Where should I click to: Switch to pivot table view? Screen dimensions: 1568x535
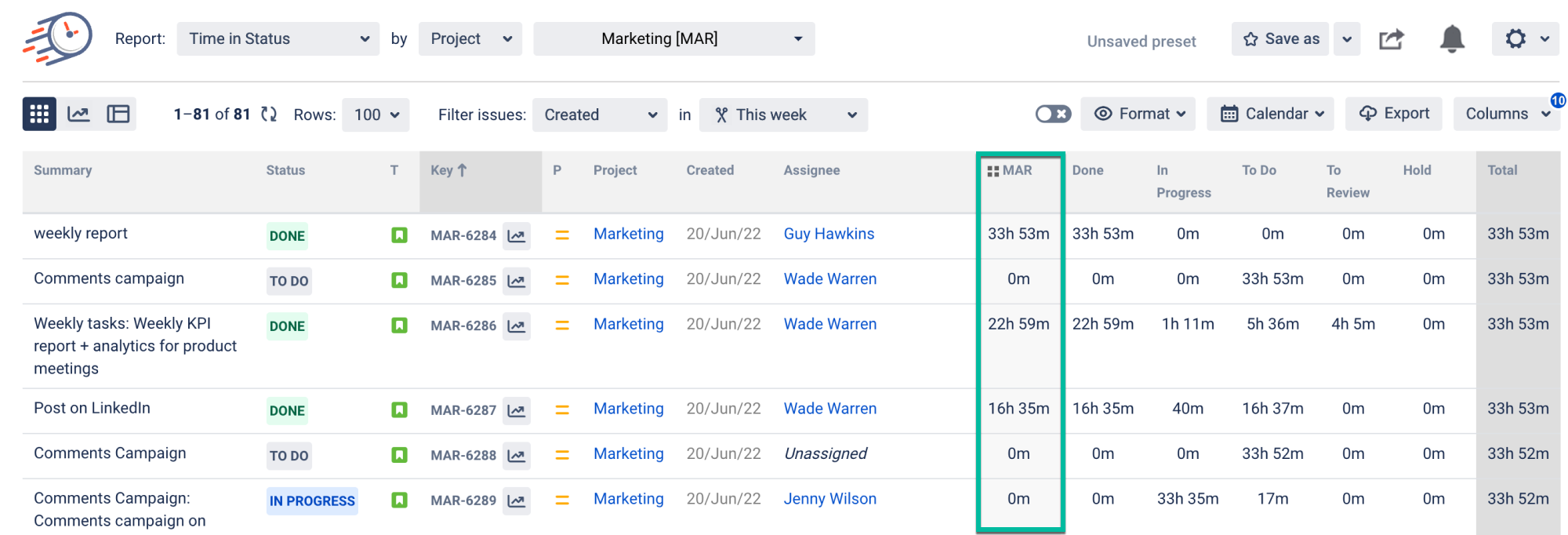[x=118, y=115]
